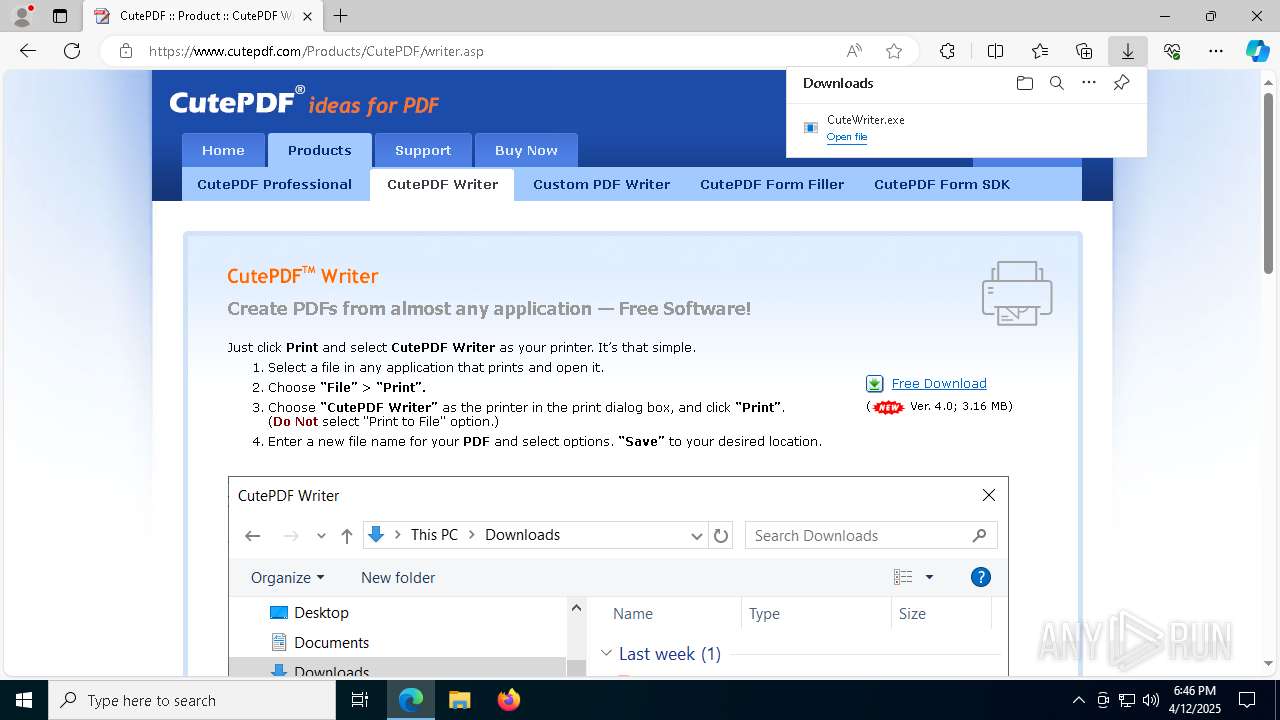
Task: Open the Edge profile avatar icon
Action: pos(22,16)
